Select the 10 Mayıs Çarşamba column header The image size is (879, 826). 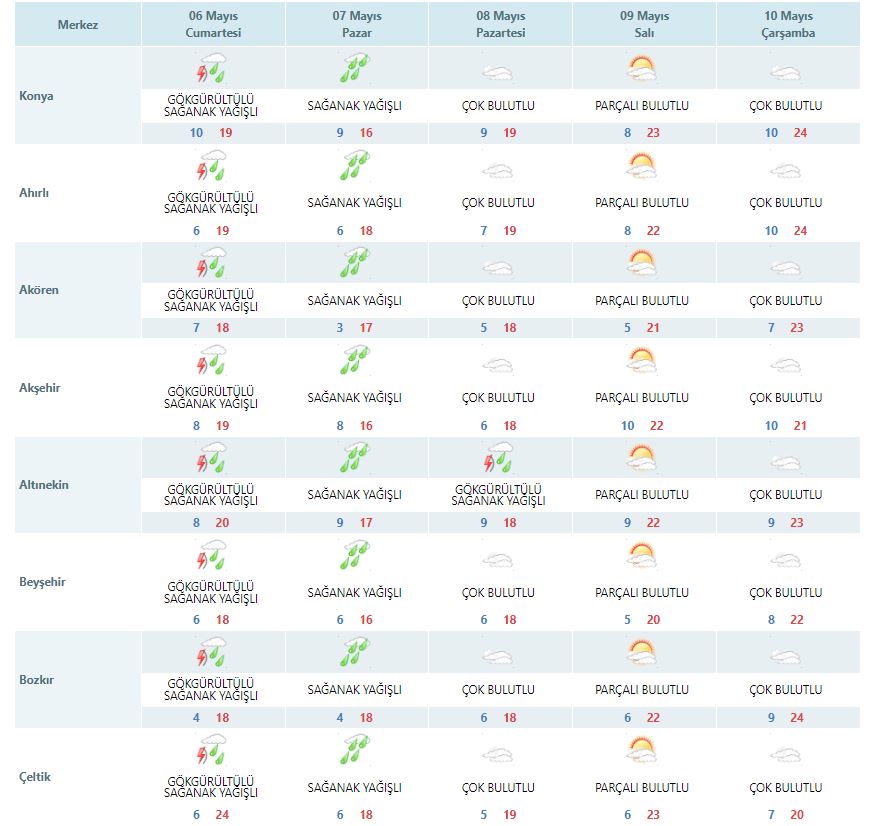point(786,24)
